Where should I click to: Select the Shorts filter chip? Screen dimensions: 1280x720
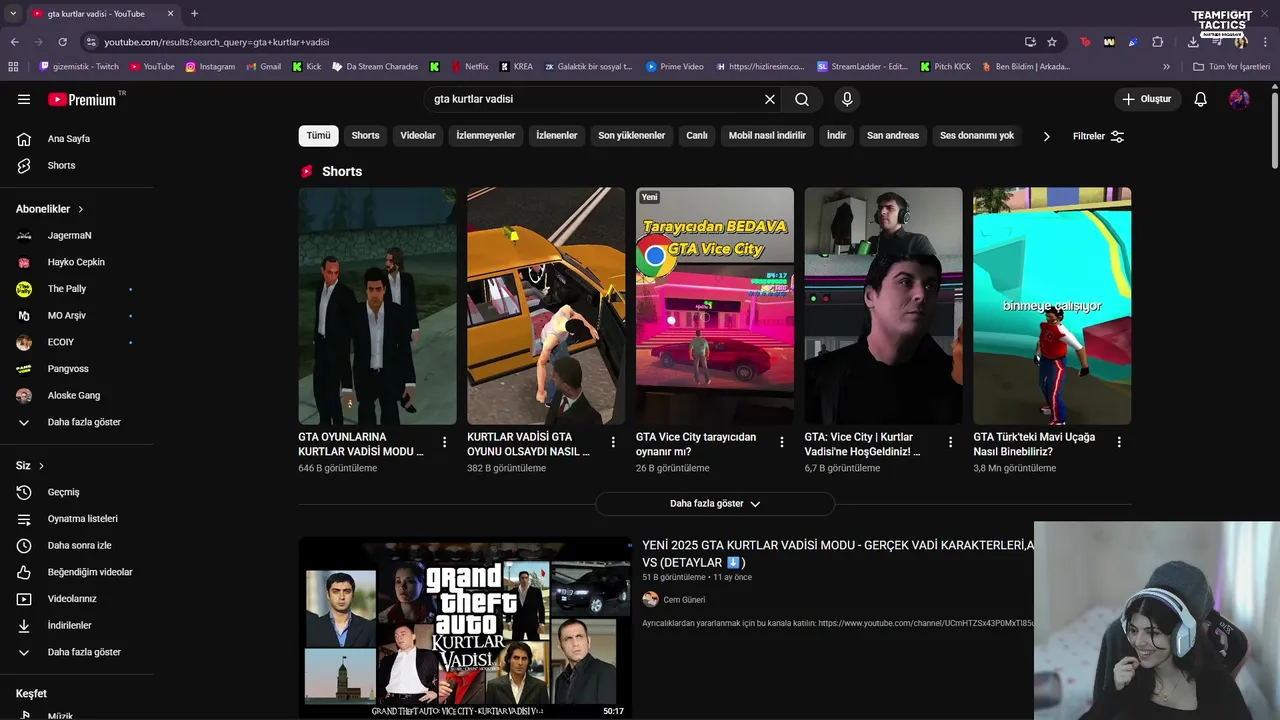pos(365,136)
